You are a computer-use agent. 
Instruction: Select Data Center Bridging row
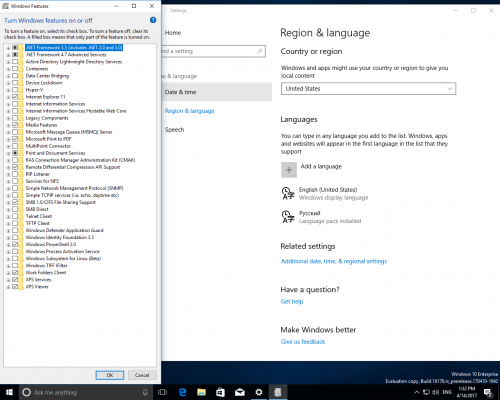[47, 76]
